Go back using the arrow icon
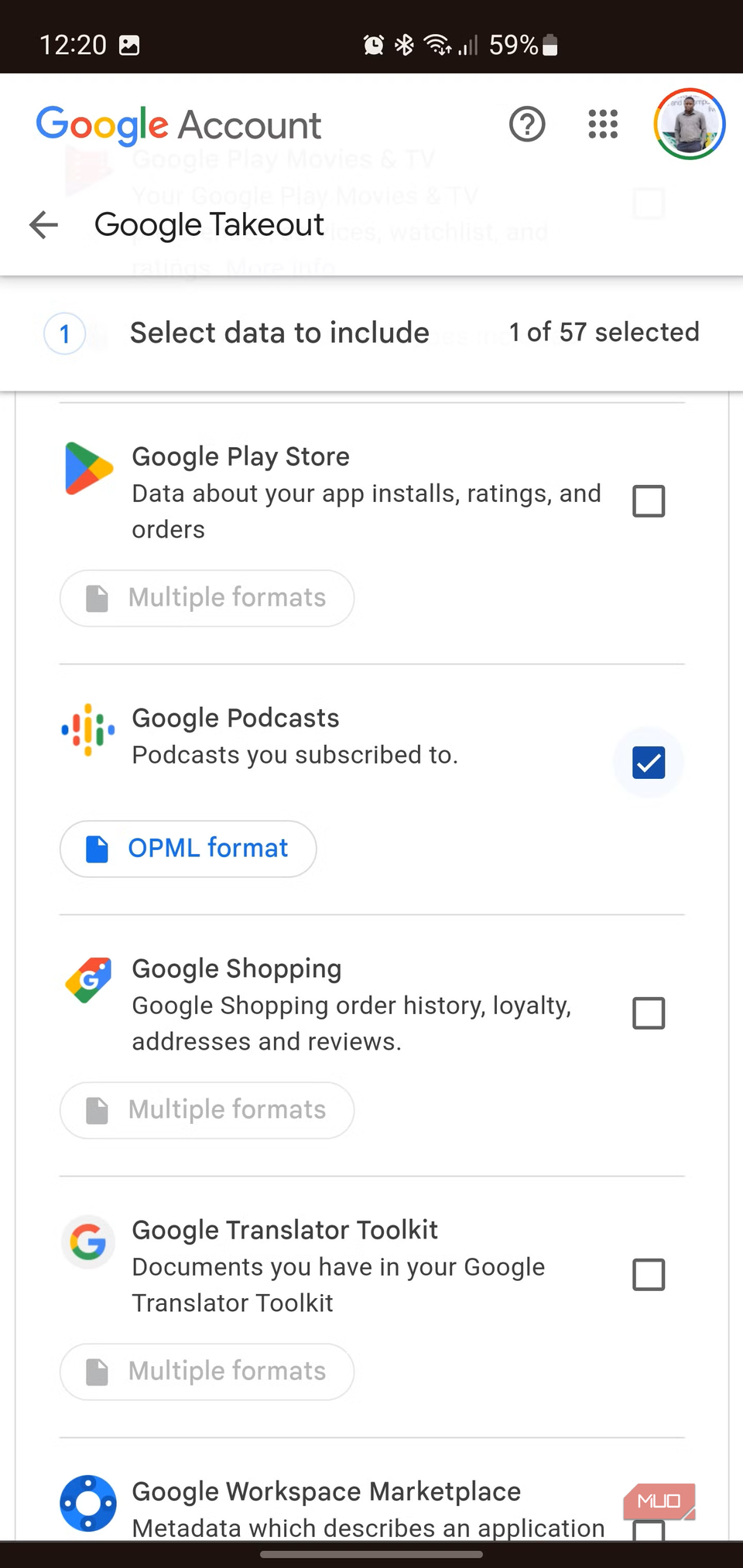Viewport: 743px width, 1568px height. pos(44,225)
